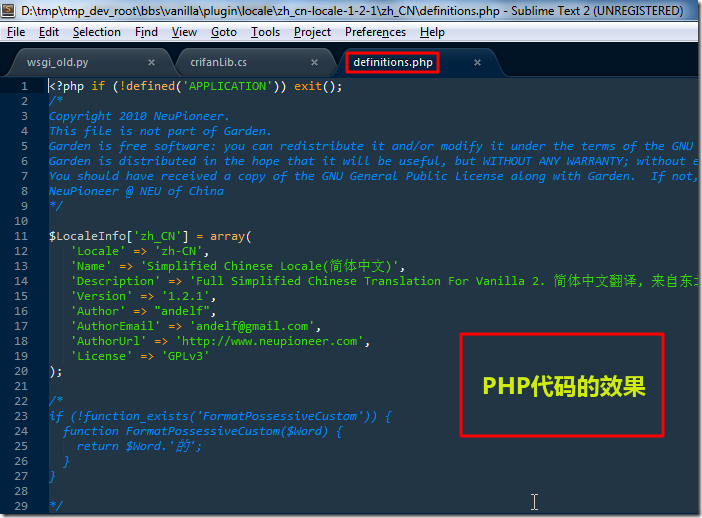702x518 pixels.
Task: Open the View menu
Action: tap(184, 32)
